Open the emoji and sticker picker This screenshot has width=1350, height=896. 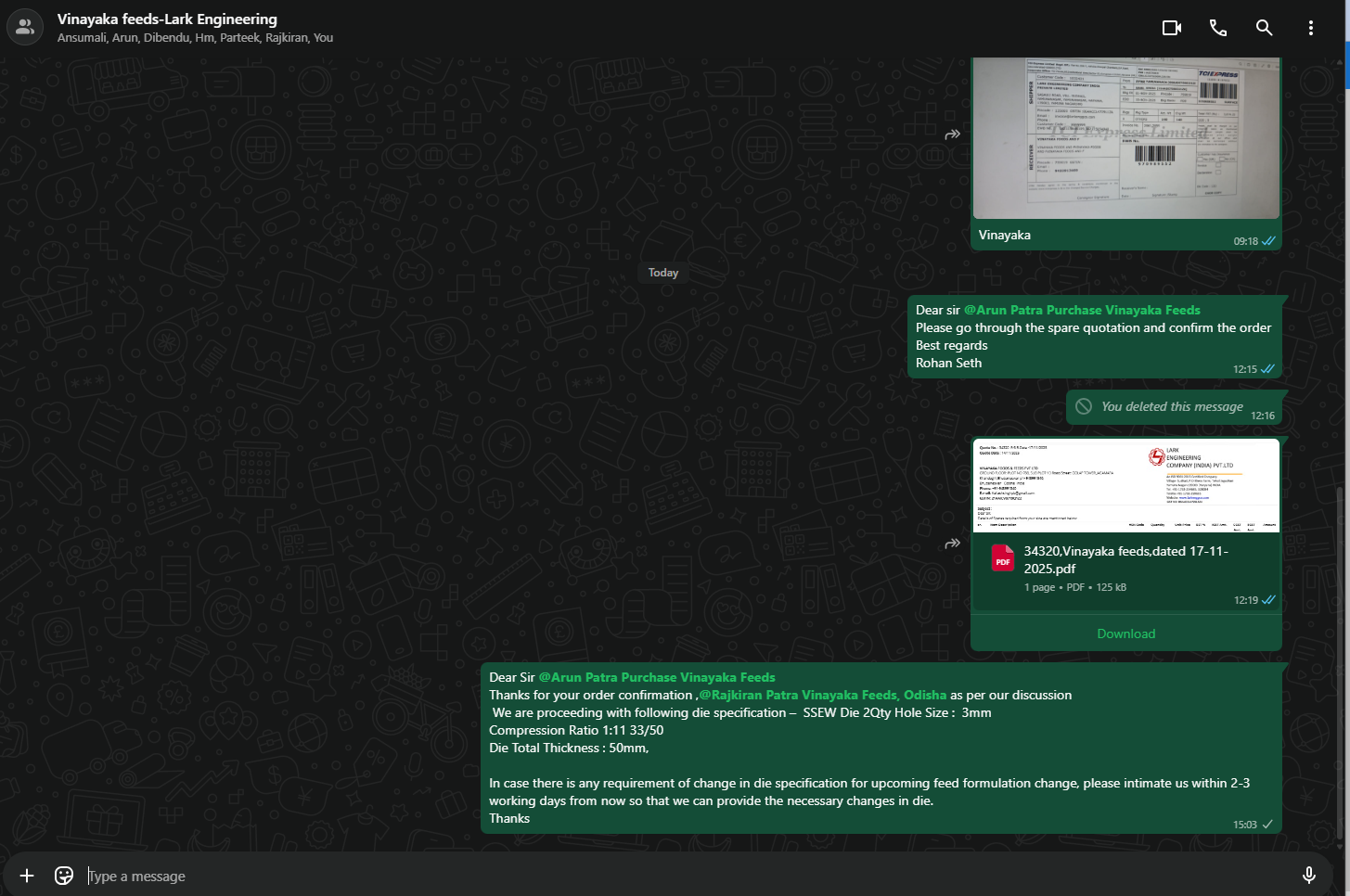point(64,876)
